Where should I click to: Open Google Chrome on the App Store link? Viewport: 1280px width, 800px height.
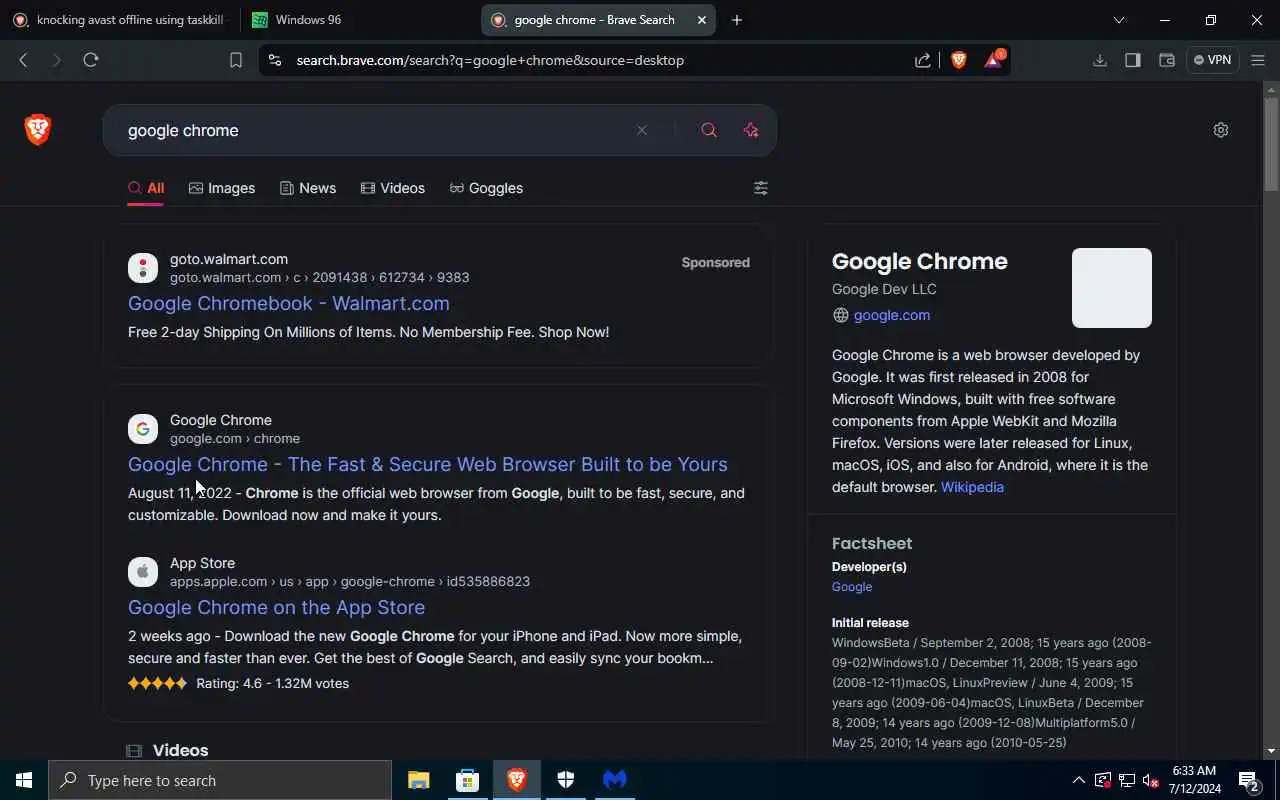pos(277,607)
